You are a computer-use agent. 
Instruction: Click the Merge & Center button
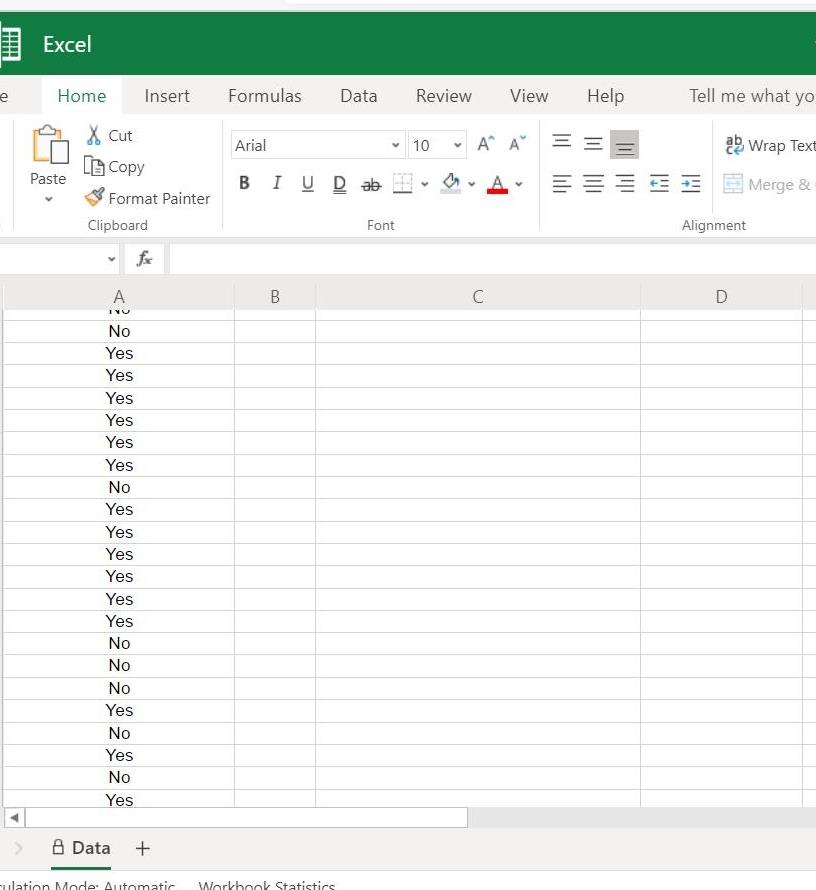[768, 184]
